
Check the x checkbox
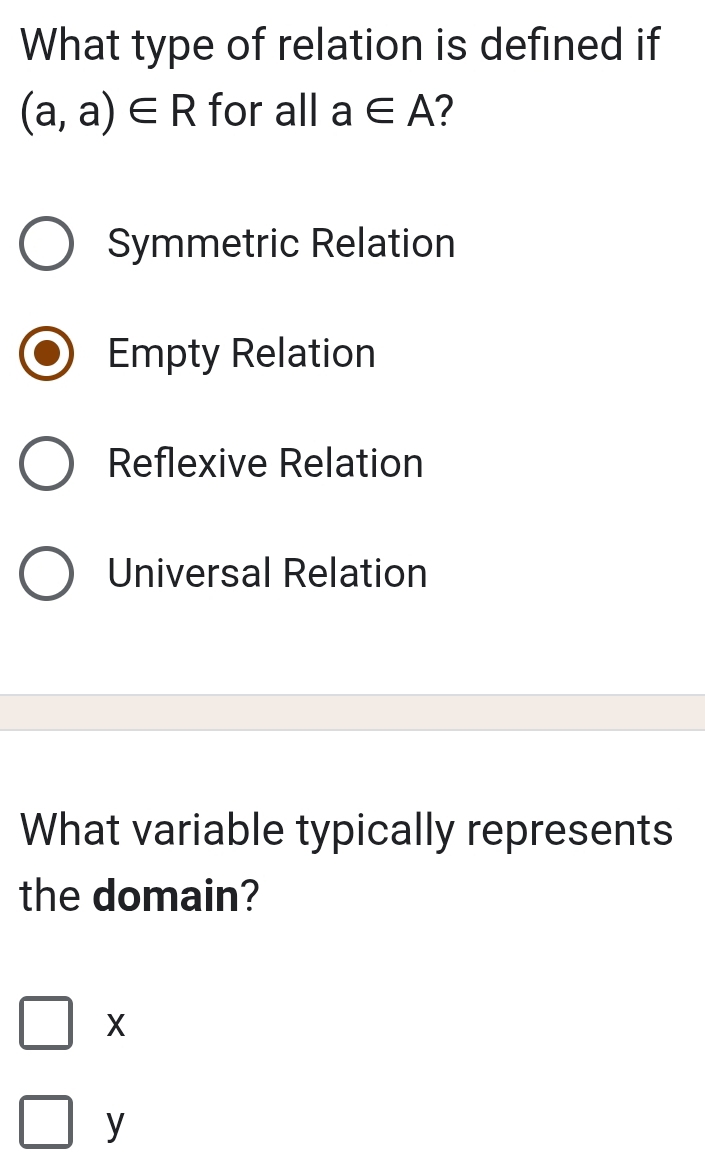tap(46, 1024)
